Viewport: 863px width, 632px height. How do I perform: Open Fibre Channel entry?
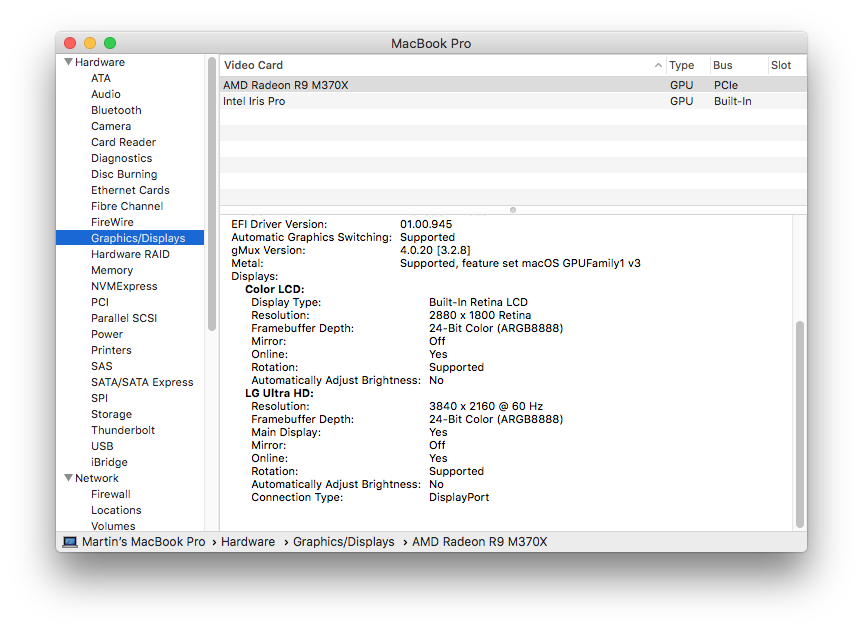(127, 206)
